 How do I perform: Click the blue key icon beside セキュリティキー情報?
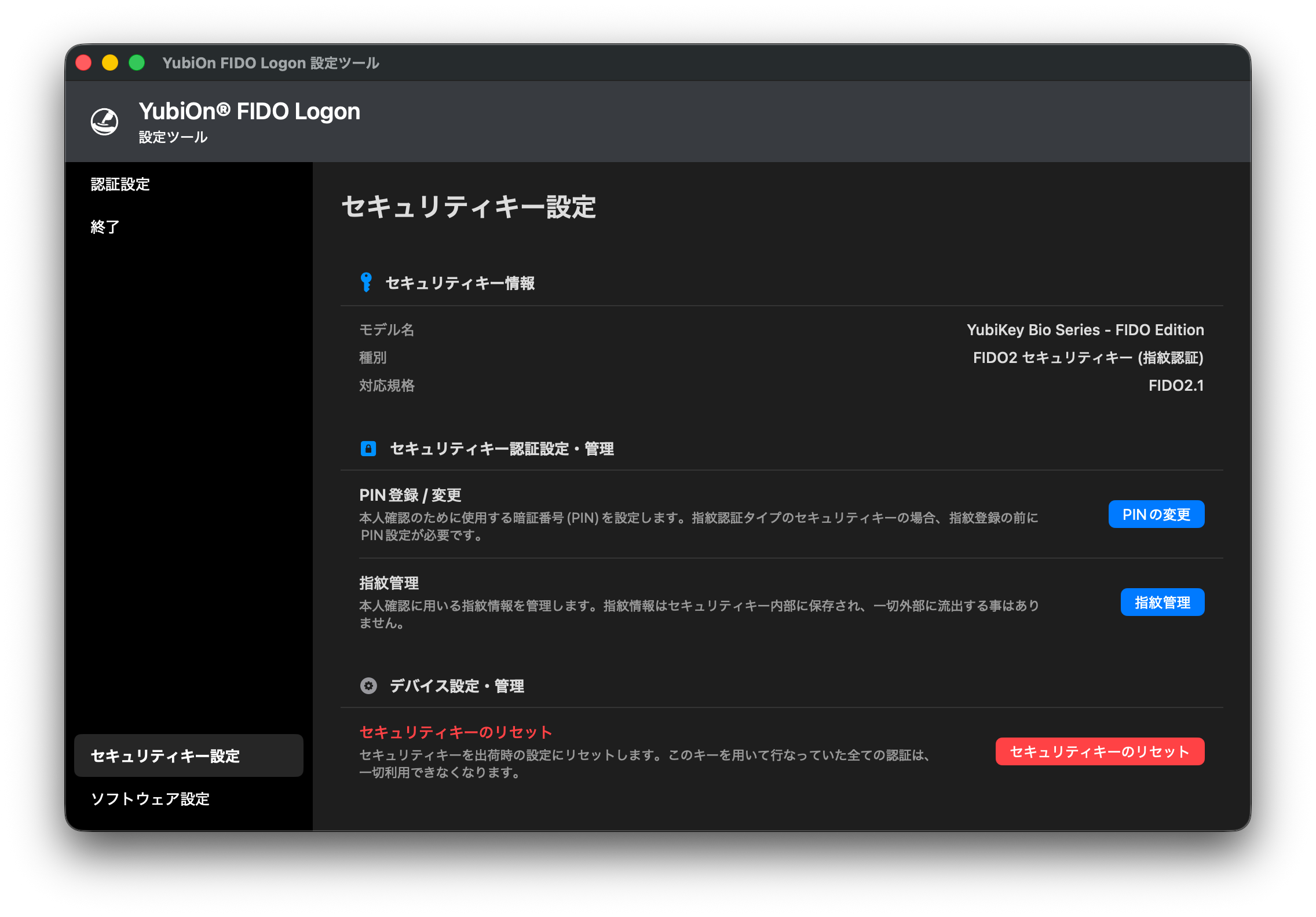[366, 283]
